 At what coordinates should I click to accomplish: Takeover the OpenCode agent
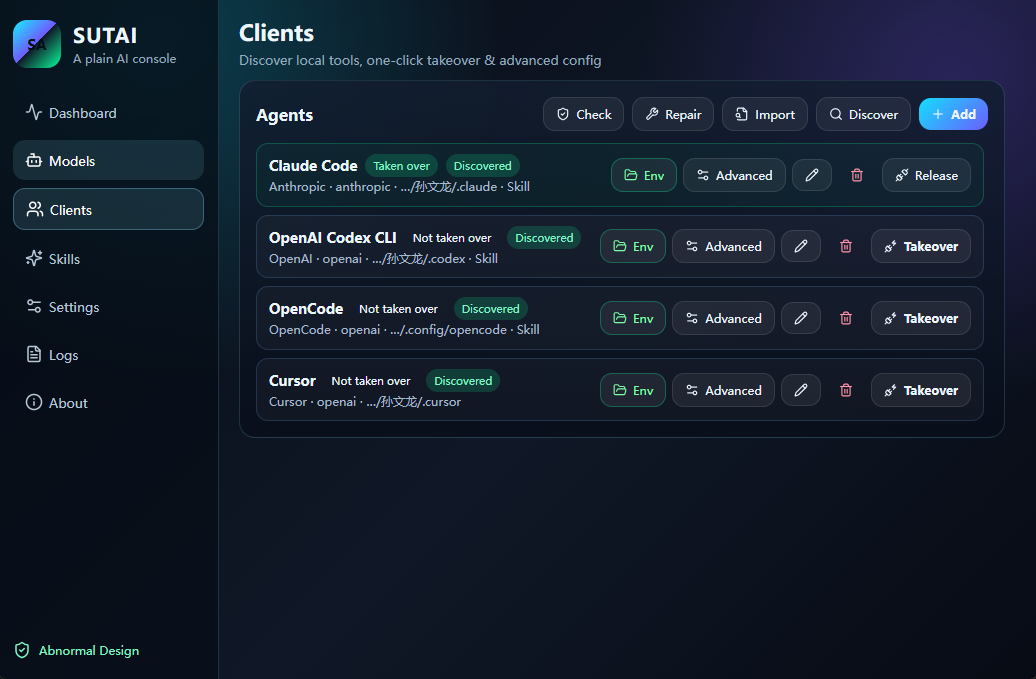[x=921, y=318]
